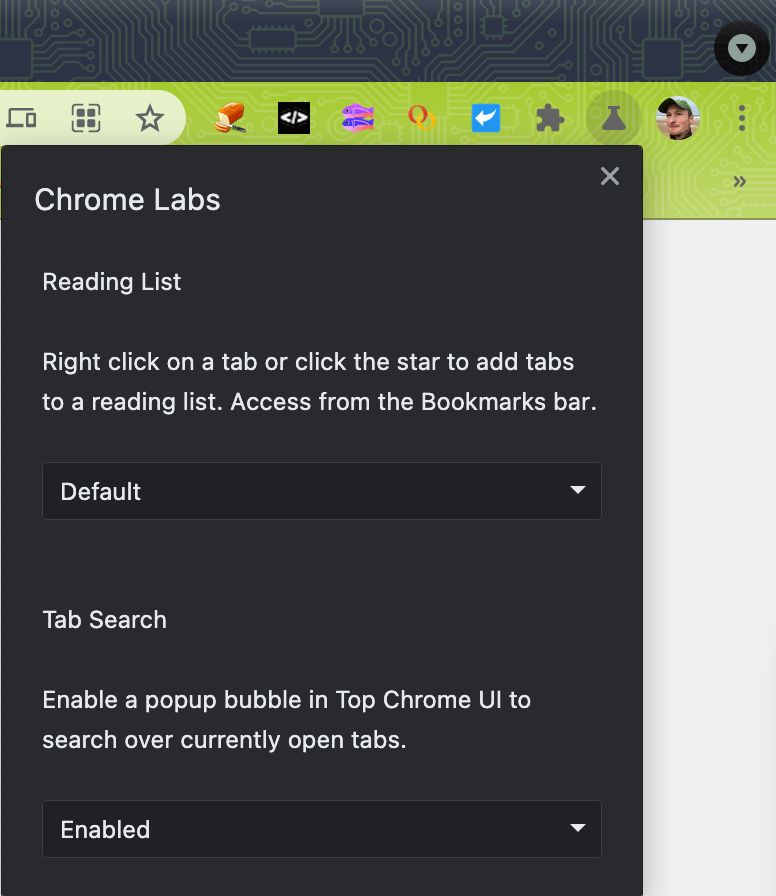Expand the Reading List Default dropdown
The height and width of the screenshot is (896, 776).
tap(322, 491)
